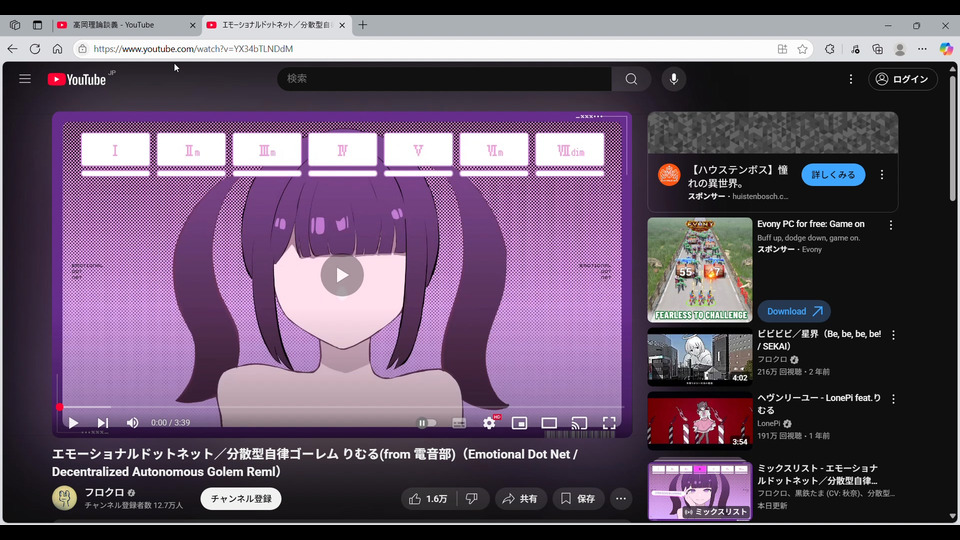
Task: Click the thumbs-down dislike button
Action: pyautogui.click(x=472, y=498)
